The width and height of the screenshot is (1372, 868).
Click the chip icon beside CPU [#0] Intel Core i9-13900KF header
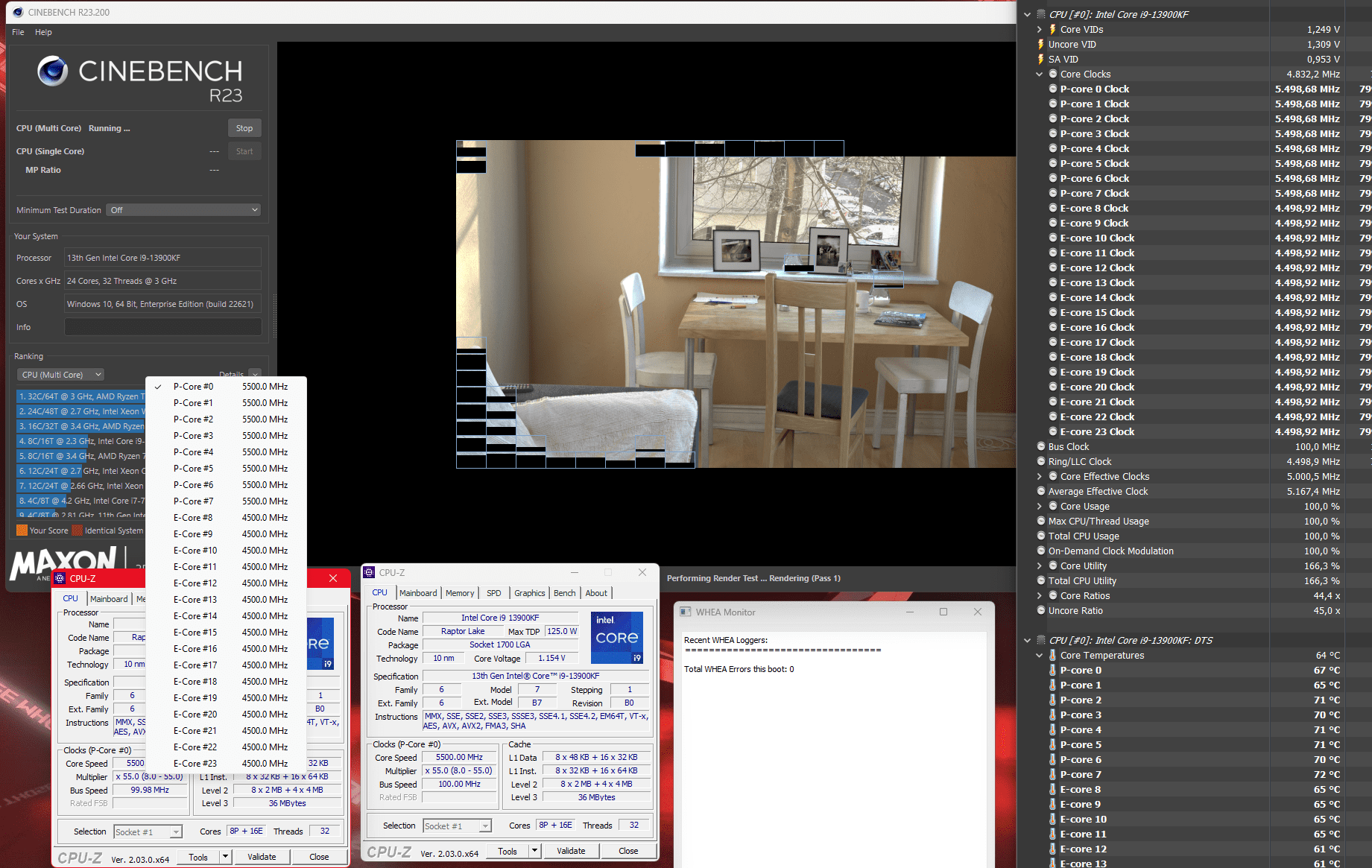pos(1041,14)
